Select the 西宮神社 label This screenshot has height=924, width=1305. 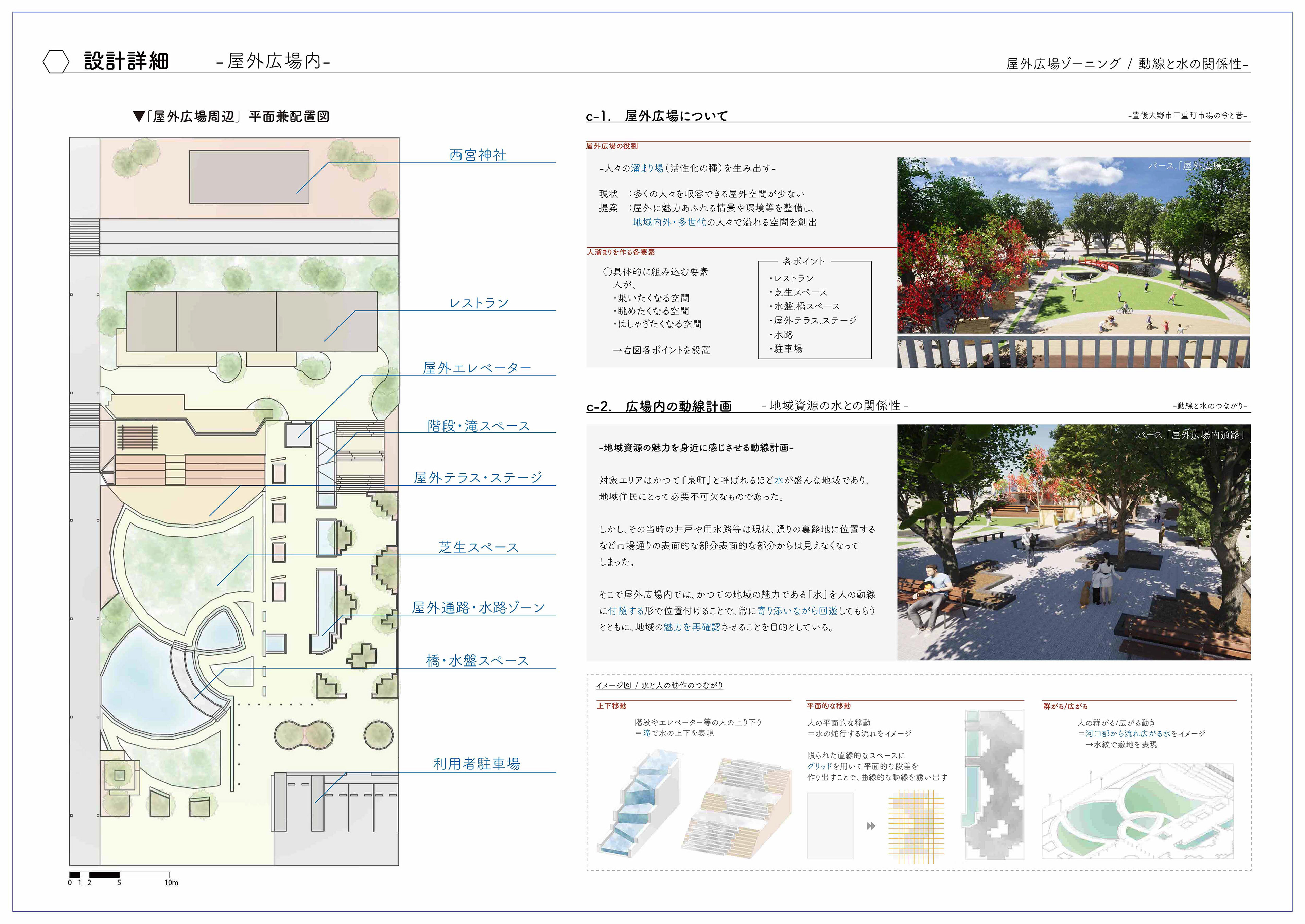point(477,155)
